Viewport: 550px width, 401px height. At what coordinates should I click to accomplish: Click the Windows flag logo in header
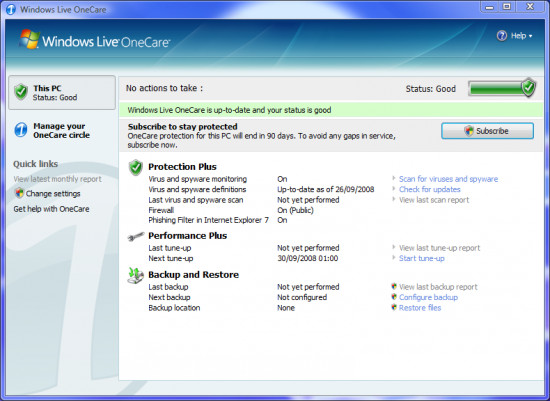point(29,39)
